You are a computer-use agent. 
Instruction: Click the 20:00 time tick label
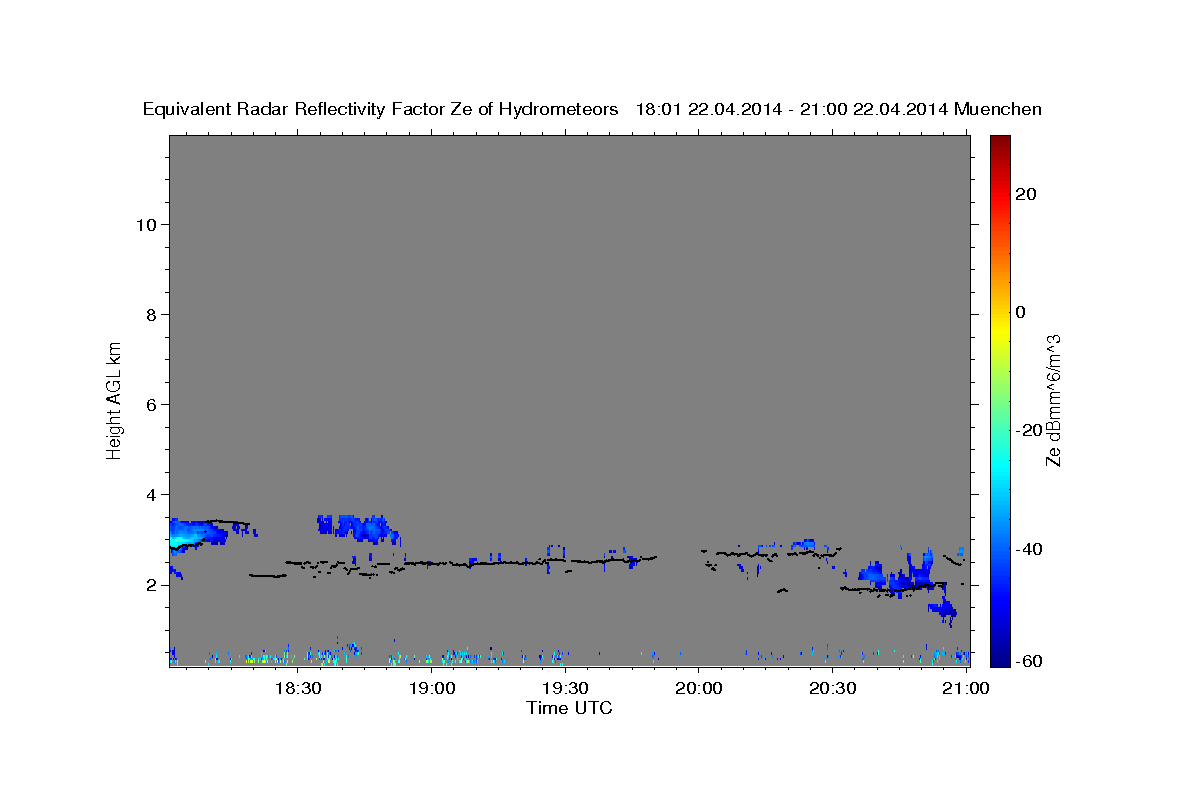coord(699,688)
